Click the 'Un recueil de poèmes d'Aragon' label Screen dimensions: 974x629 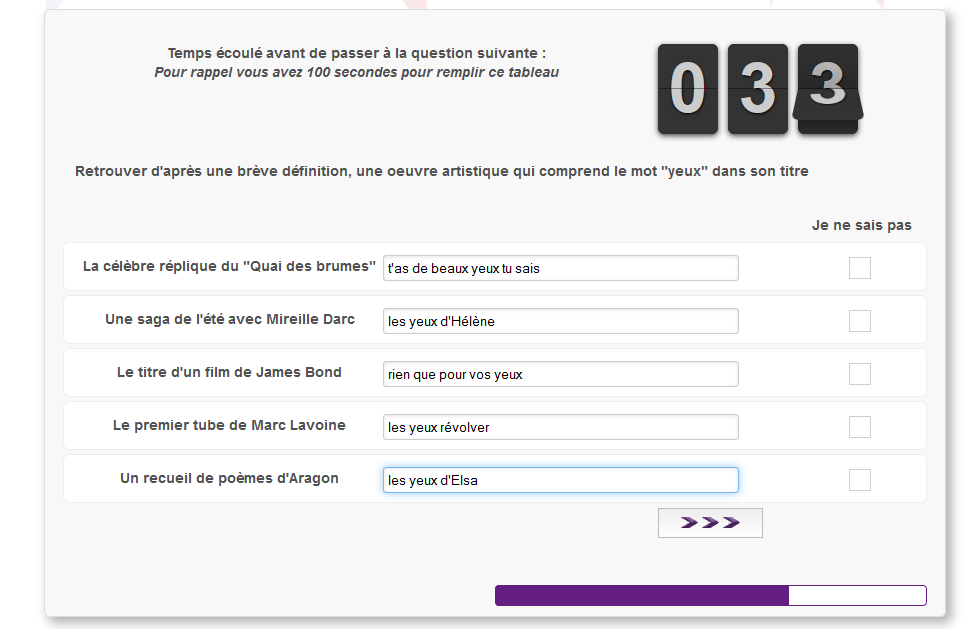(229, 478)
